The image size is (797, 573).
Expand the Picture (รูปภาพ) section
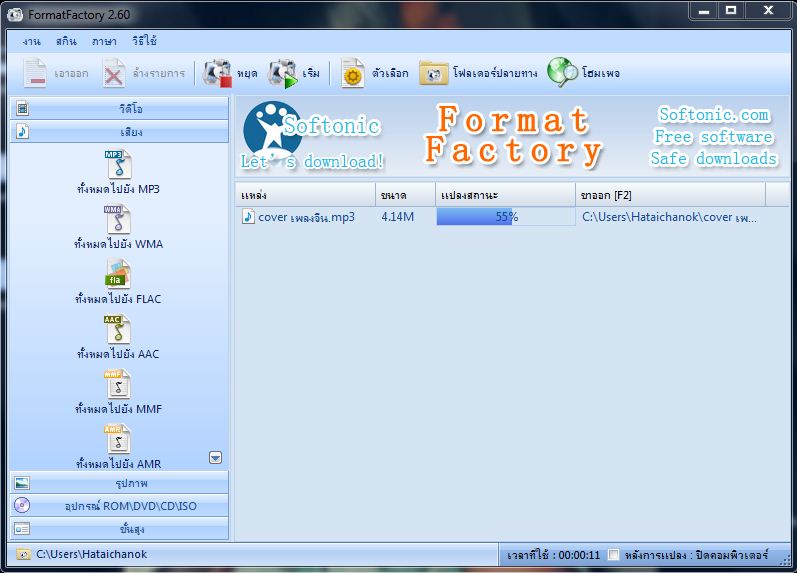tap(119, 482)
